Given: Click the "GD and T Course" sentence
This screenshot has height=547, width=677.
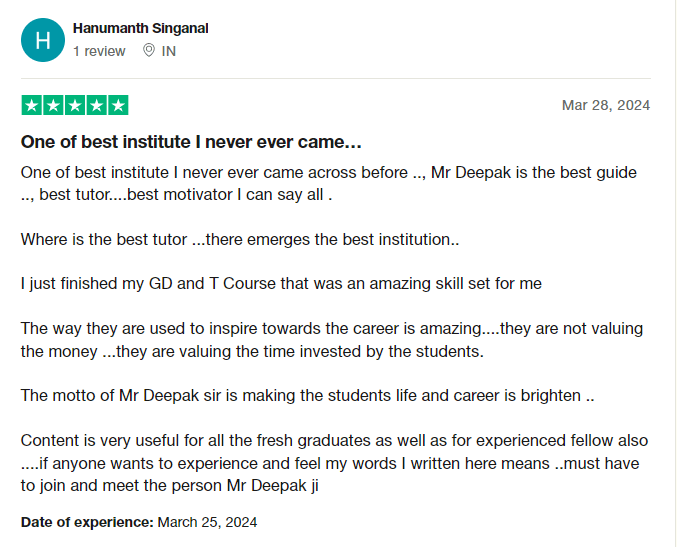Looking at the screenshot, I should (281, 283).
